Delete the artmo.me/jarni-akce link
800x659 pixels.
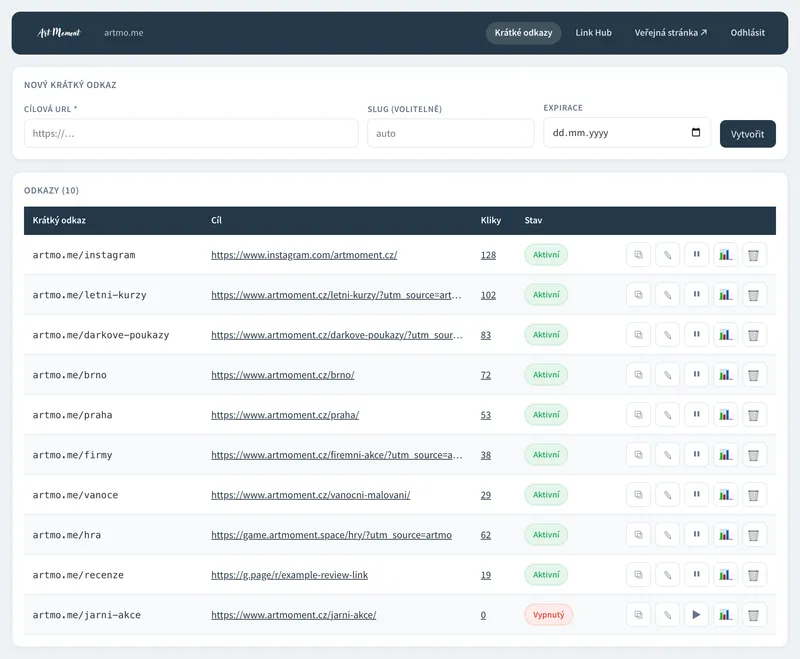(x=754, y=615)
